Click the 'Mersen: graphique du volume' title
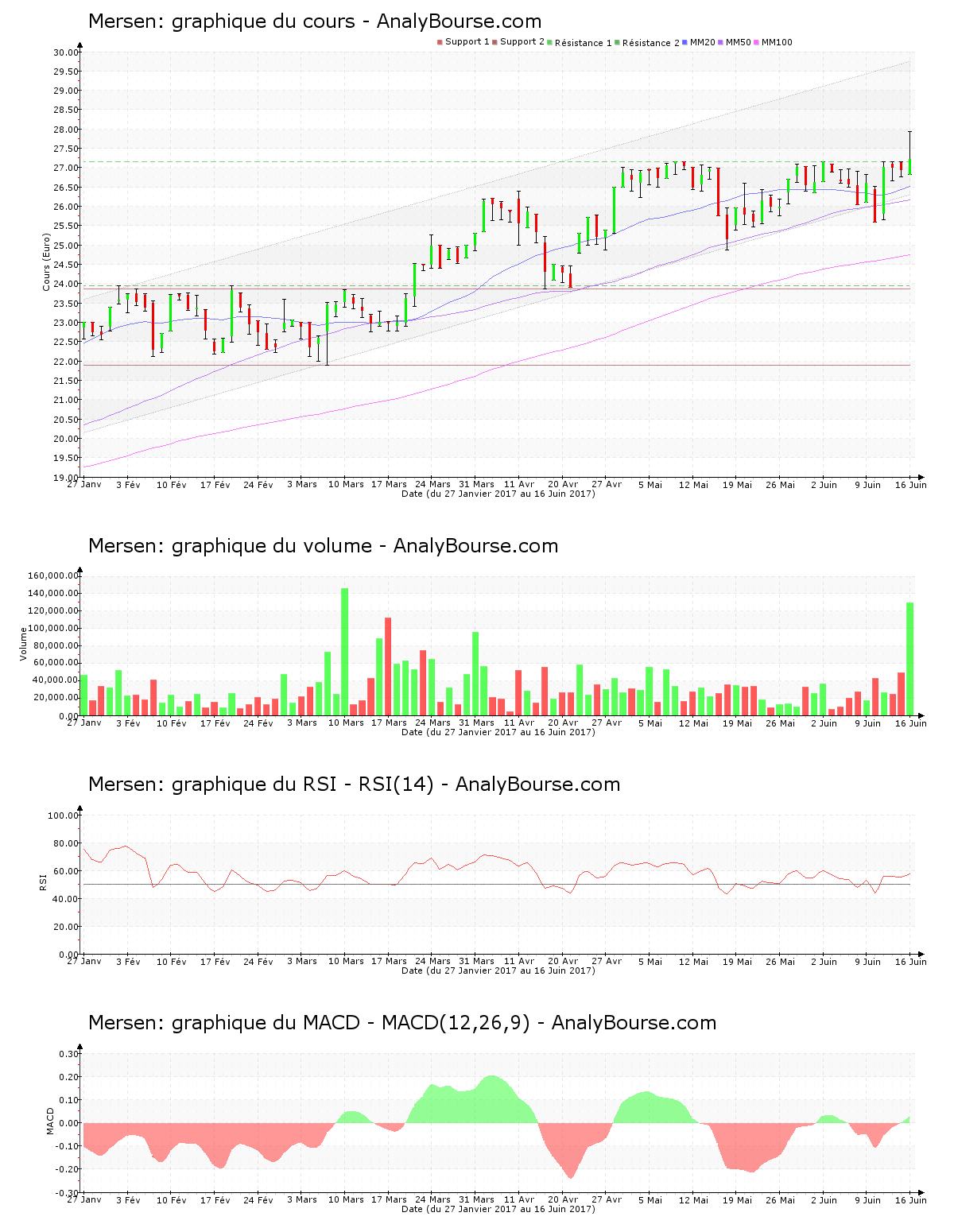 pyautogui.click(x=230, y=546)
